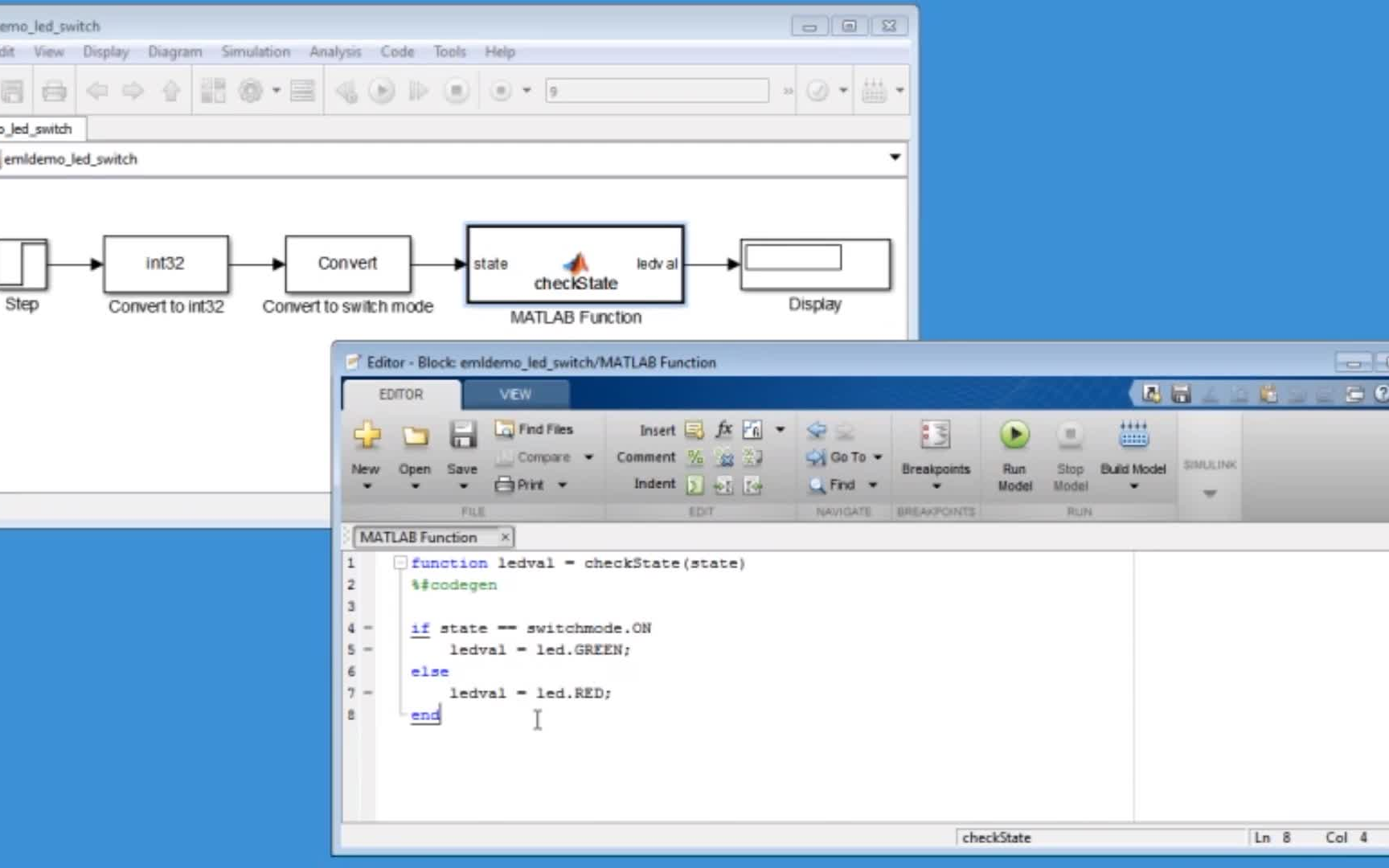Viewport: 1389px width, 868px height.
Task: Open the Breakpoints dropdown arrow
Action: (936, 486)
